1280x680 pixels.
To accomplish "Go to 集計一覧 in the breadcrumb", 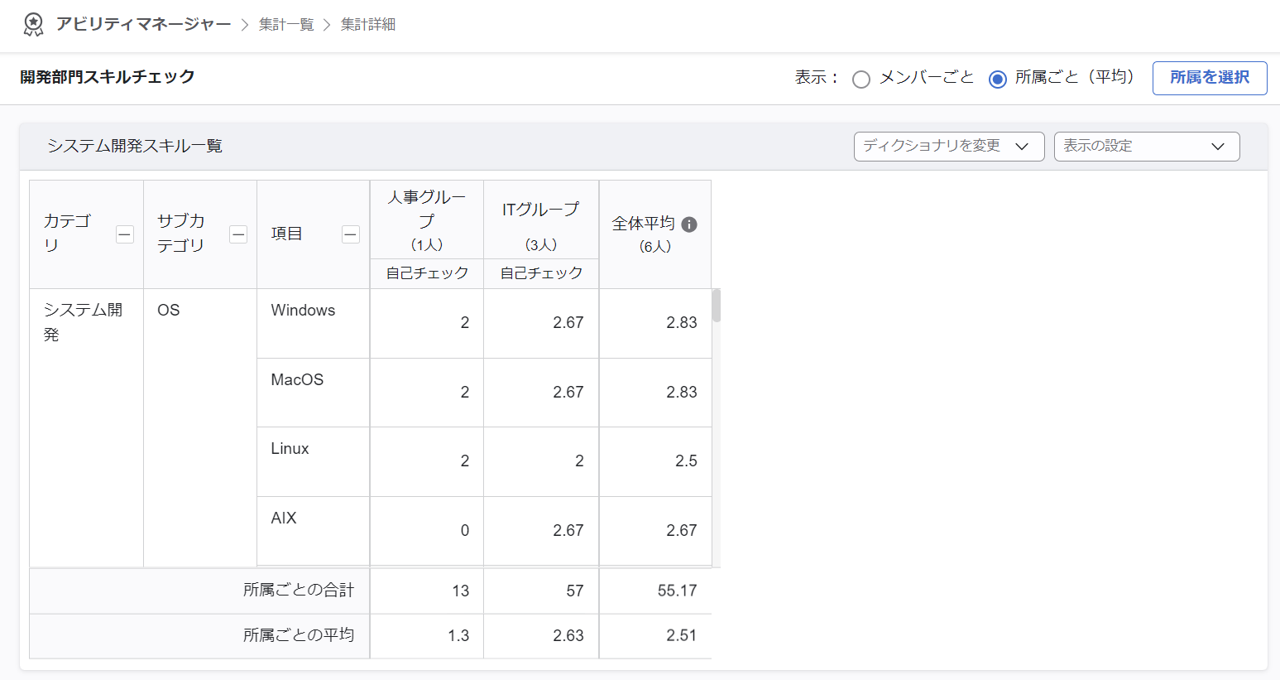I will click(286, 24).
